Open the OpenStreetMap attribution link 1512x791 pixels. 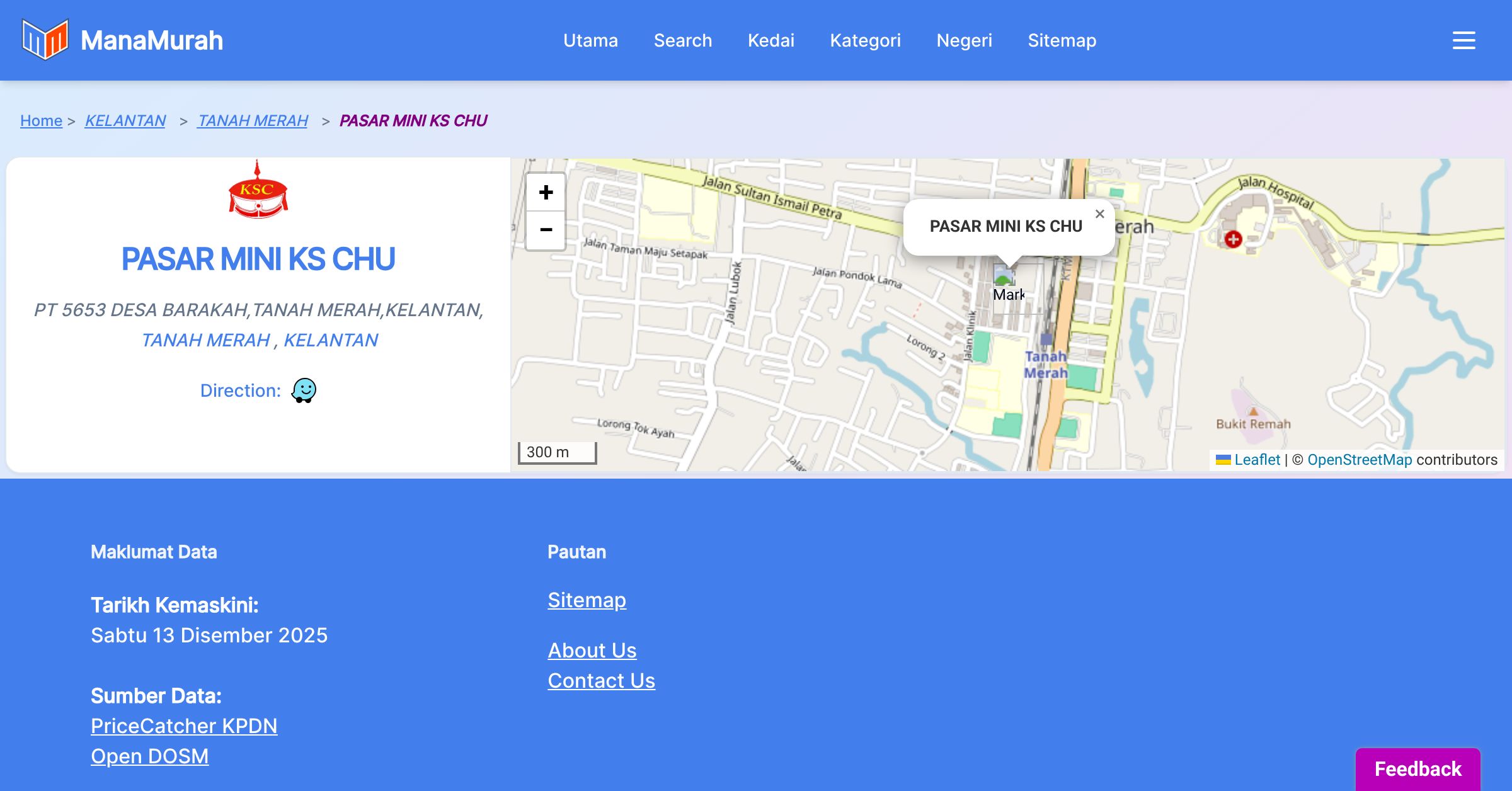[1359, 460]
